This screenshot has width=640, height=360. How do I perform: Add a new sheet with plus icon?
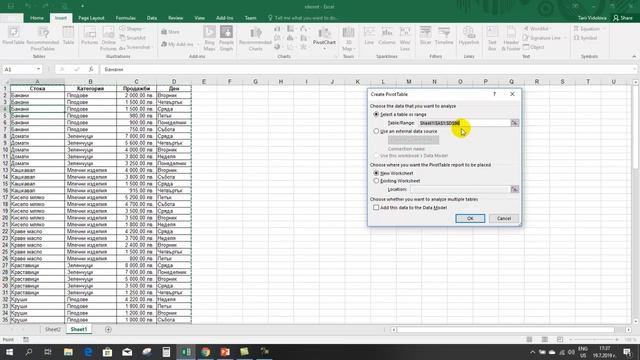[108, 329]
